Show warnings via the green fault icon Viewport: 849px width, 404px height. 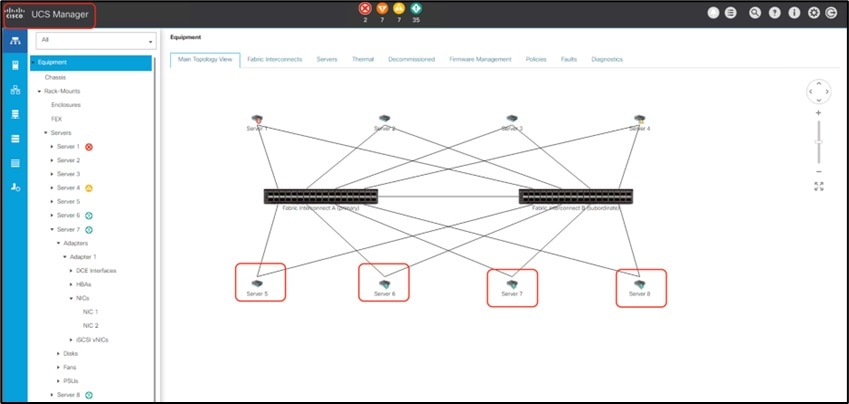point(416,9)
